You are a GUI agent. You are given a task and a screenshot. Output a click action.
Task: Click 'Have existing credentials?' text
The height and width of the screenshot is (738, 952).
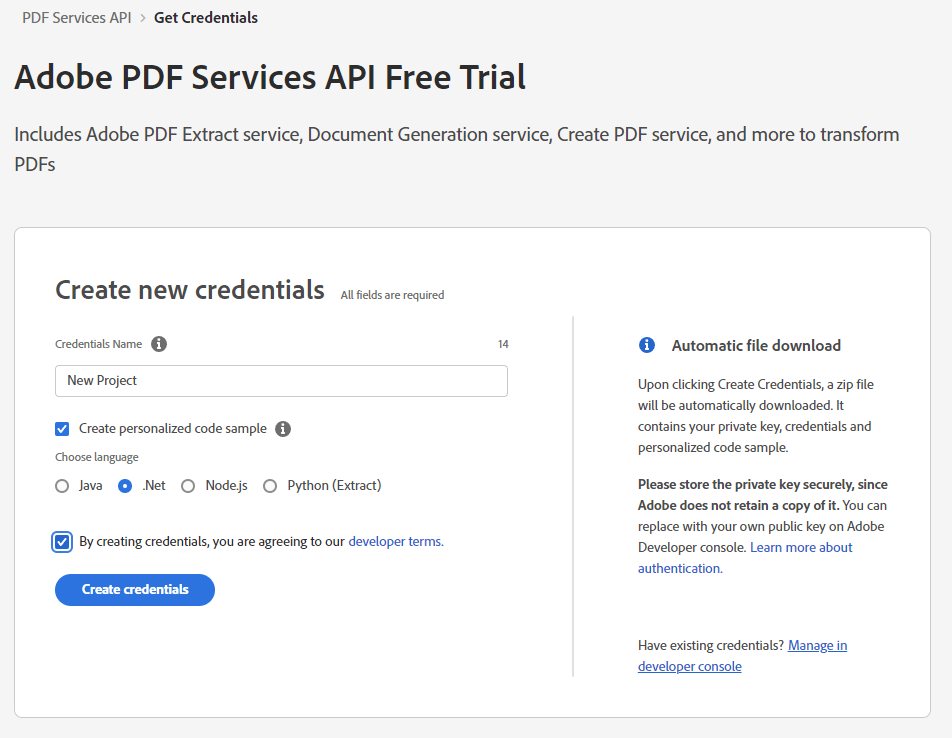pyautogui.click(x=711, y=645)
